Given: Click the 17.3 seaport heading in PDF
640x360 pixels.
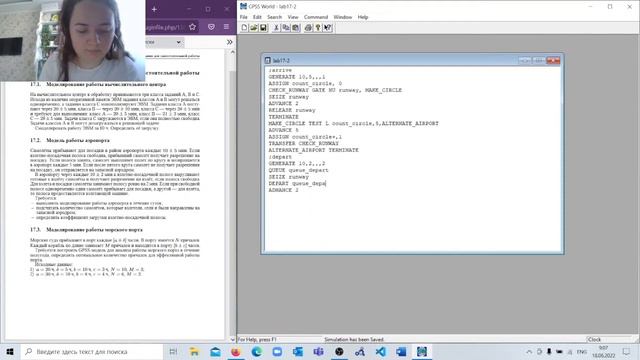Looking at the screenshot, I should click(x=86, y=230).
